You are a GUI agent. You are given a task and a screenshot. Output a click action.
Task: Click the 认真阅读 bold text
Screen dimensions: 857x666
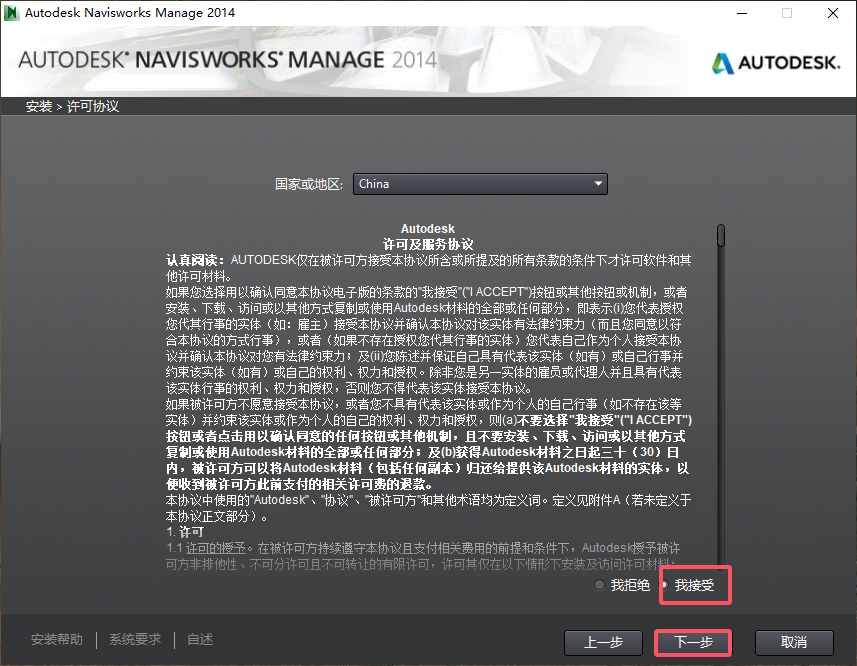click(195, 260)
